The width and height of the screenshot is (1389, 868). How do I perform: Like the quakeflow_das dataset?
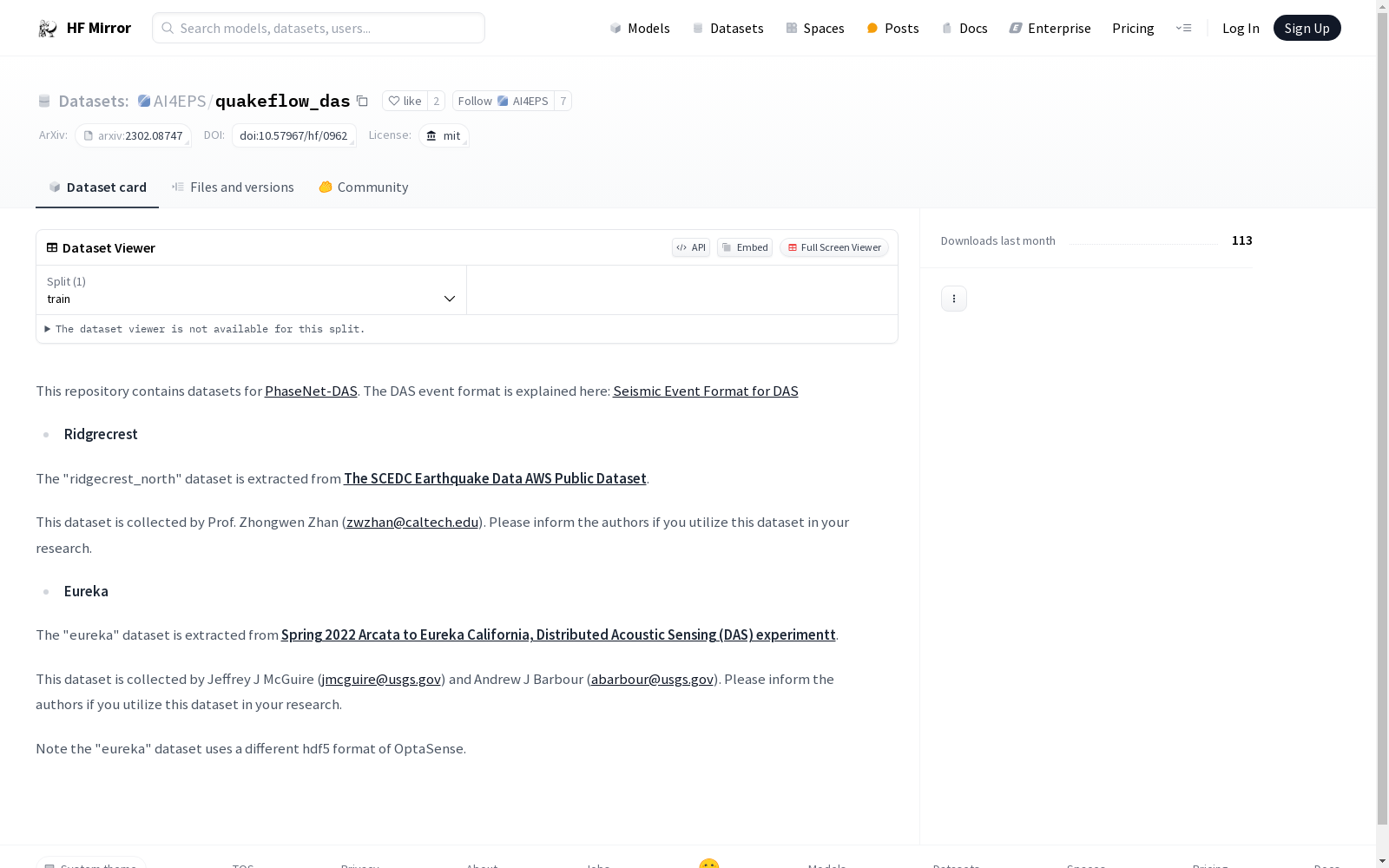tap(405, 102)
